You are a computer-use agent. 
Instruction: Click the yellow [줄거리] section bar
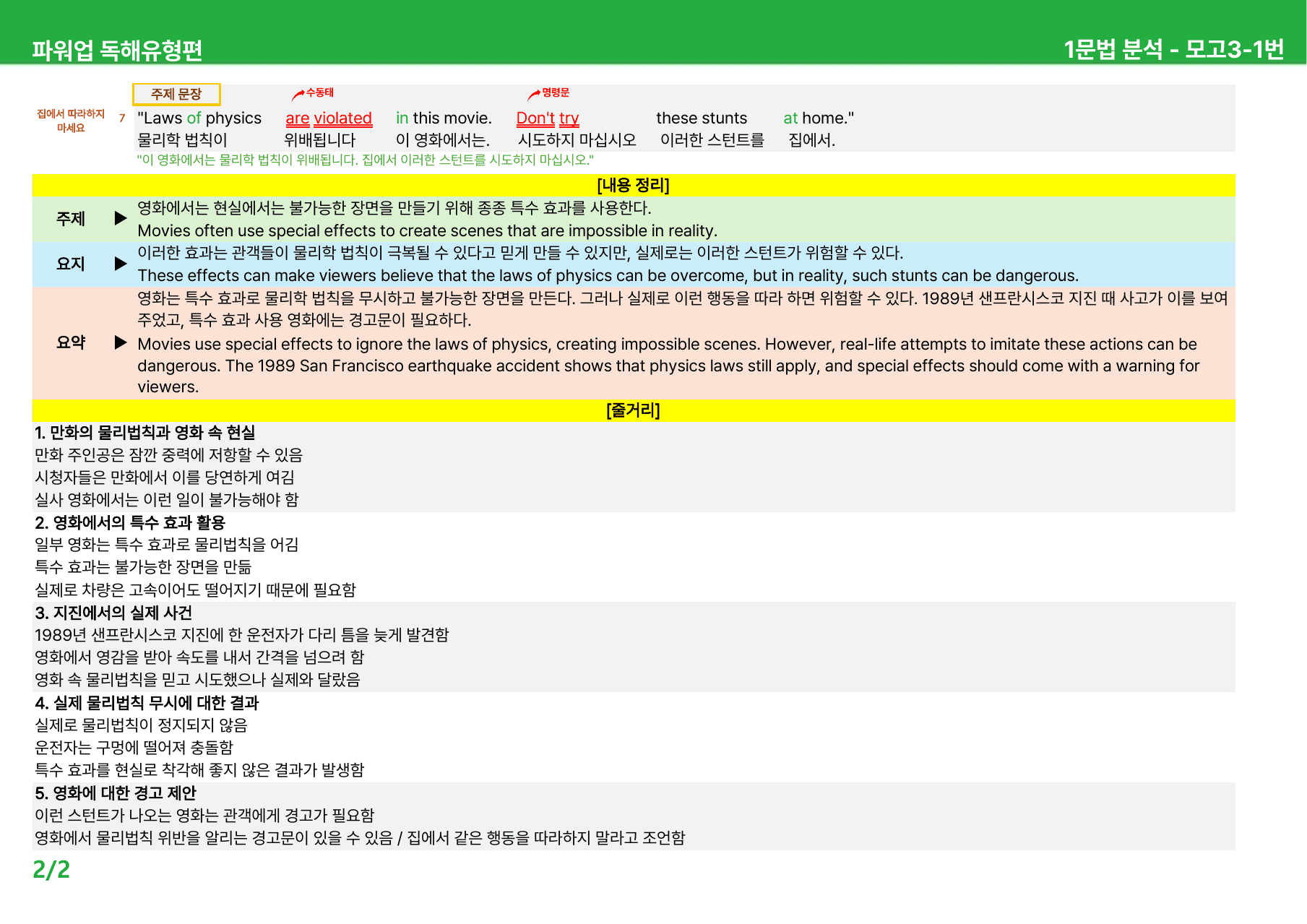pyautogui.click(x=634, y=410)
